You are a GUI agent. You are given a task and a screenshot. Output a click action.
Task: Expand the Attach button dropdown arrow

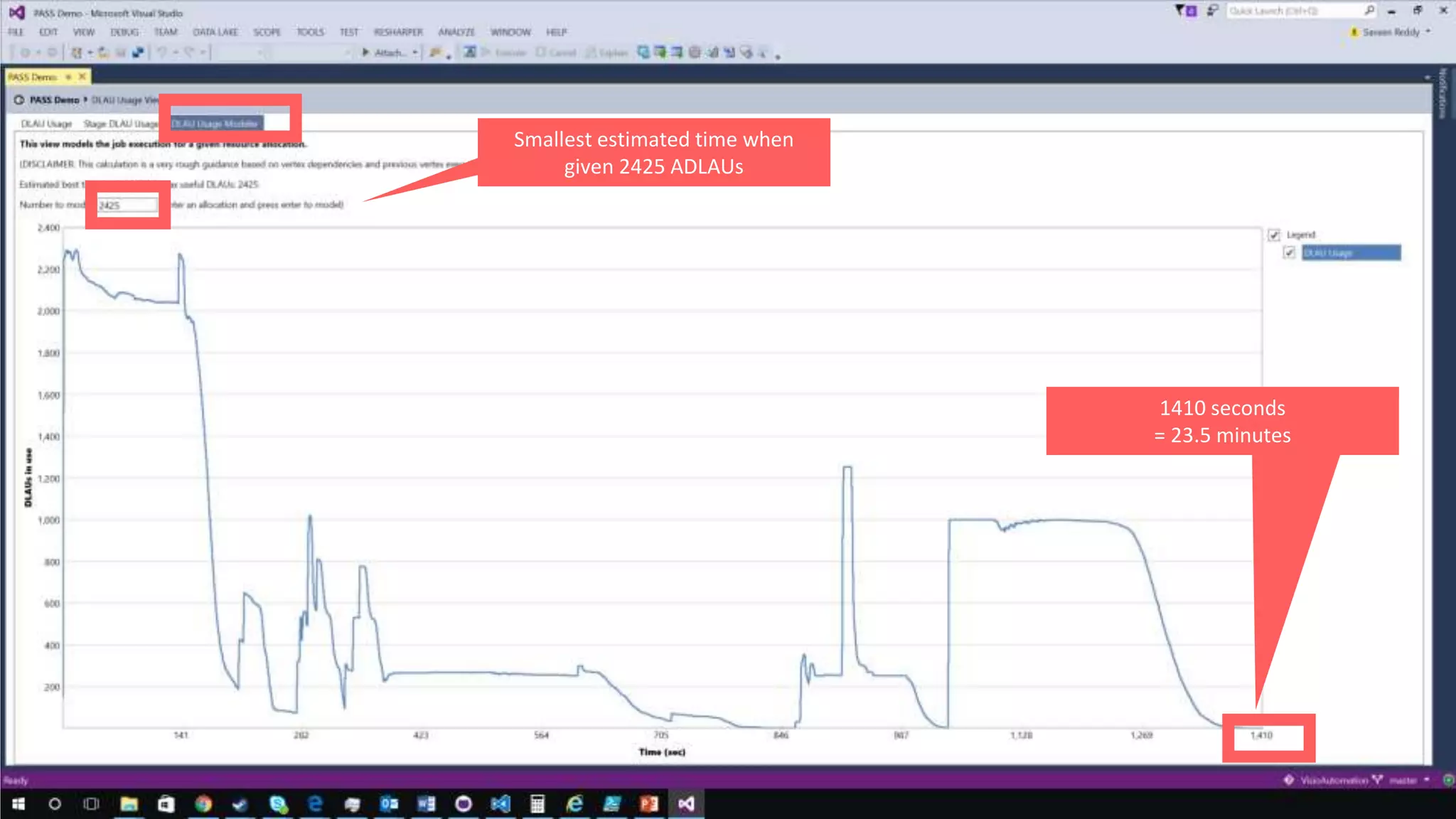pyautogui.click(x=415, y=52)
